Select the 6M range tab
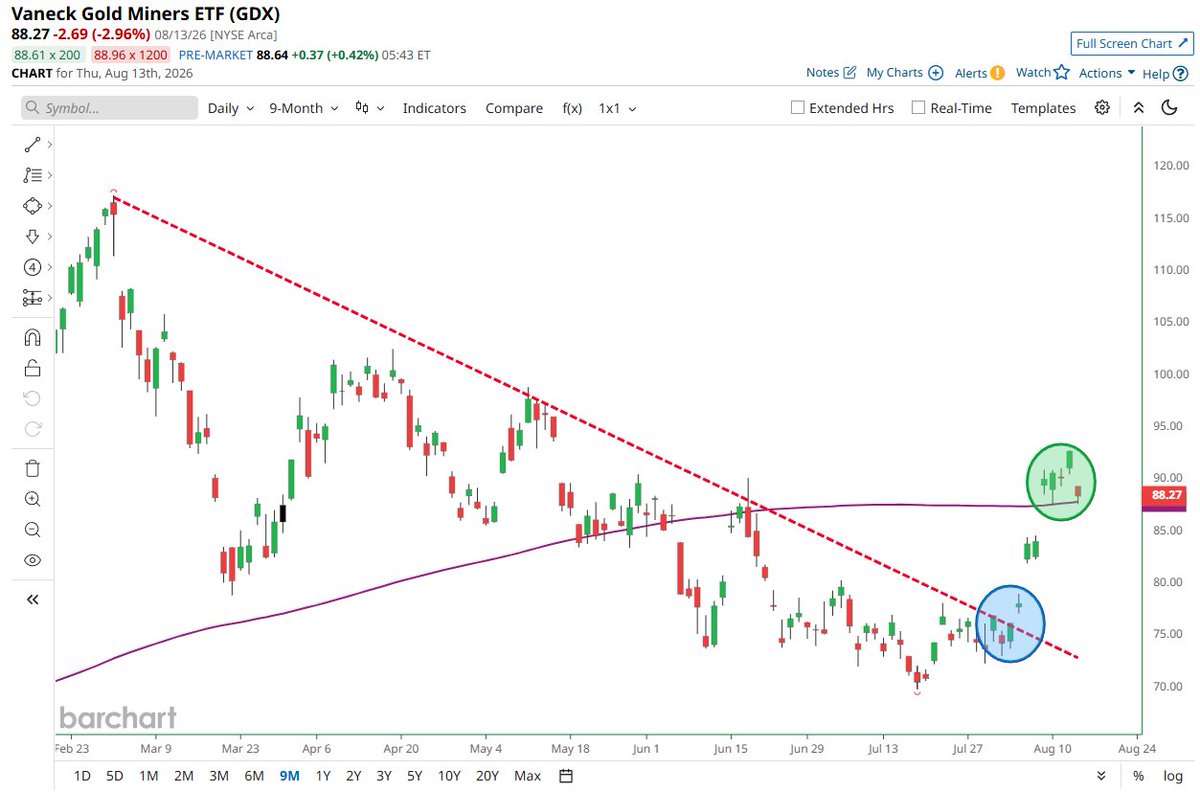 coord(254,776)
